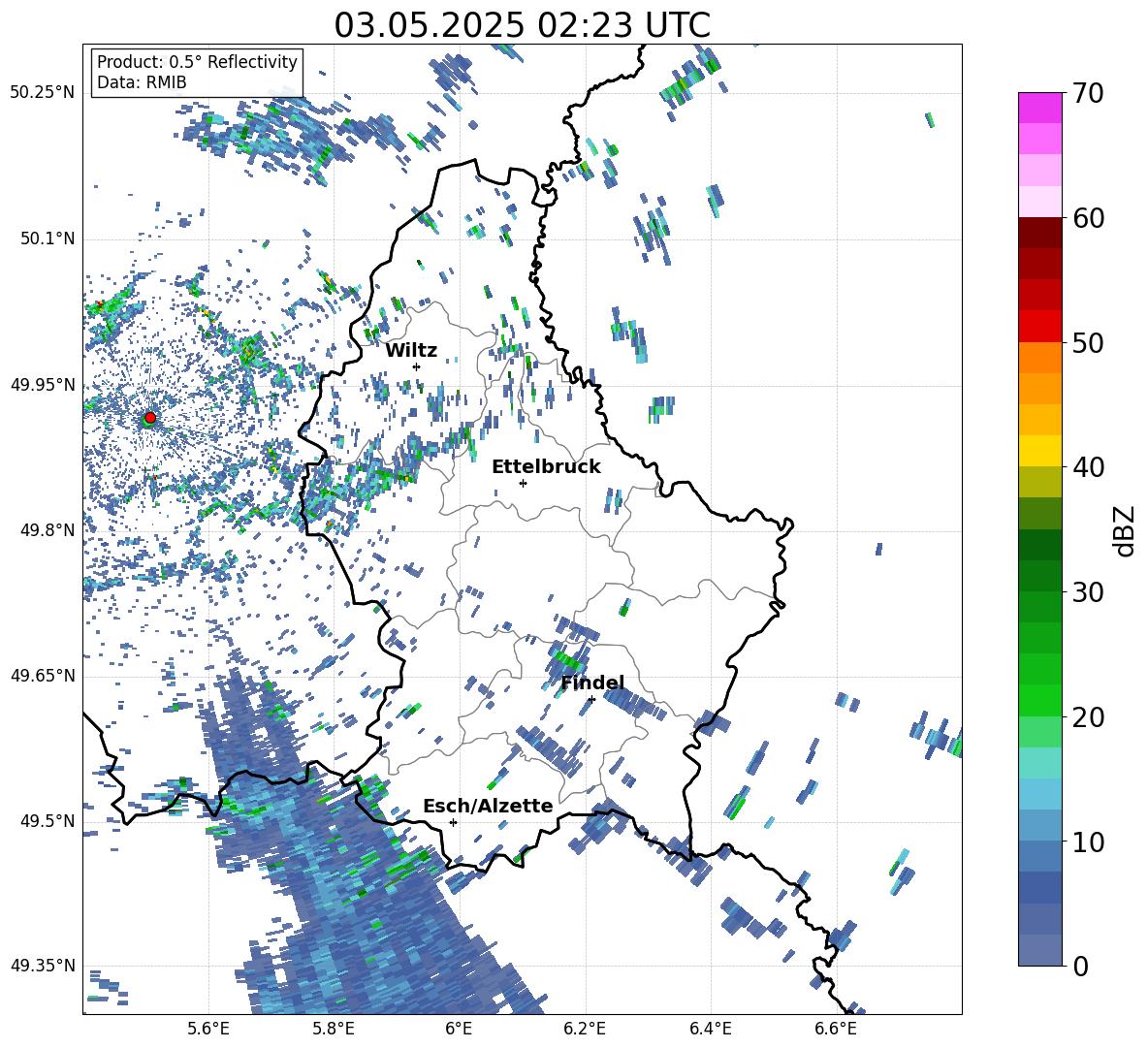Click the 49.8°N latitude label
This screenshot has height=1048, width=1148.
point(47,529)
